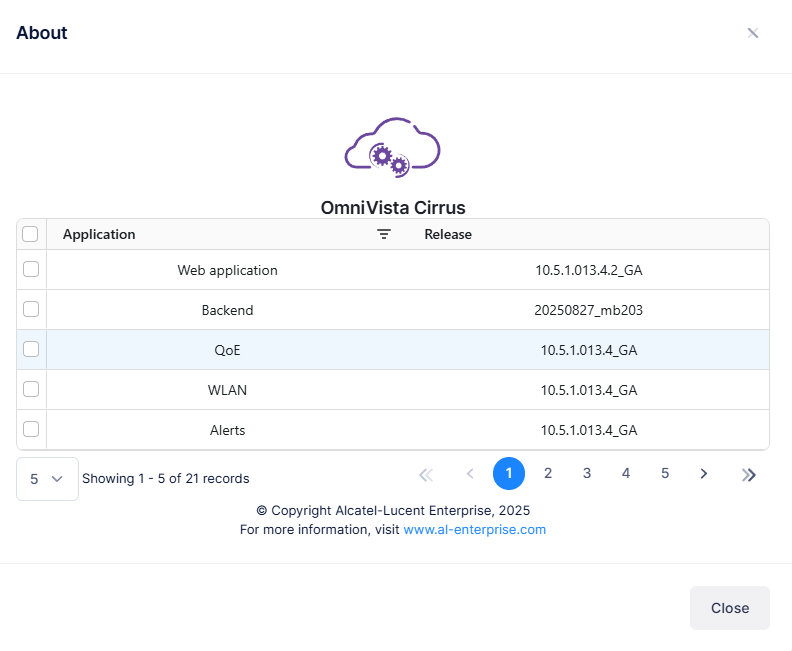This screenshot has width=792, height=651.
Task: Click the Showing 1 - 5 of 21 records text
Action: [166, 478]
